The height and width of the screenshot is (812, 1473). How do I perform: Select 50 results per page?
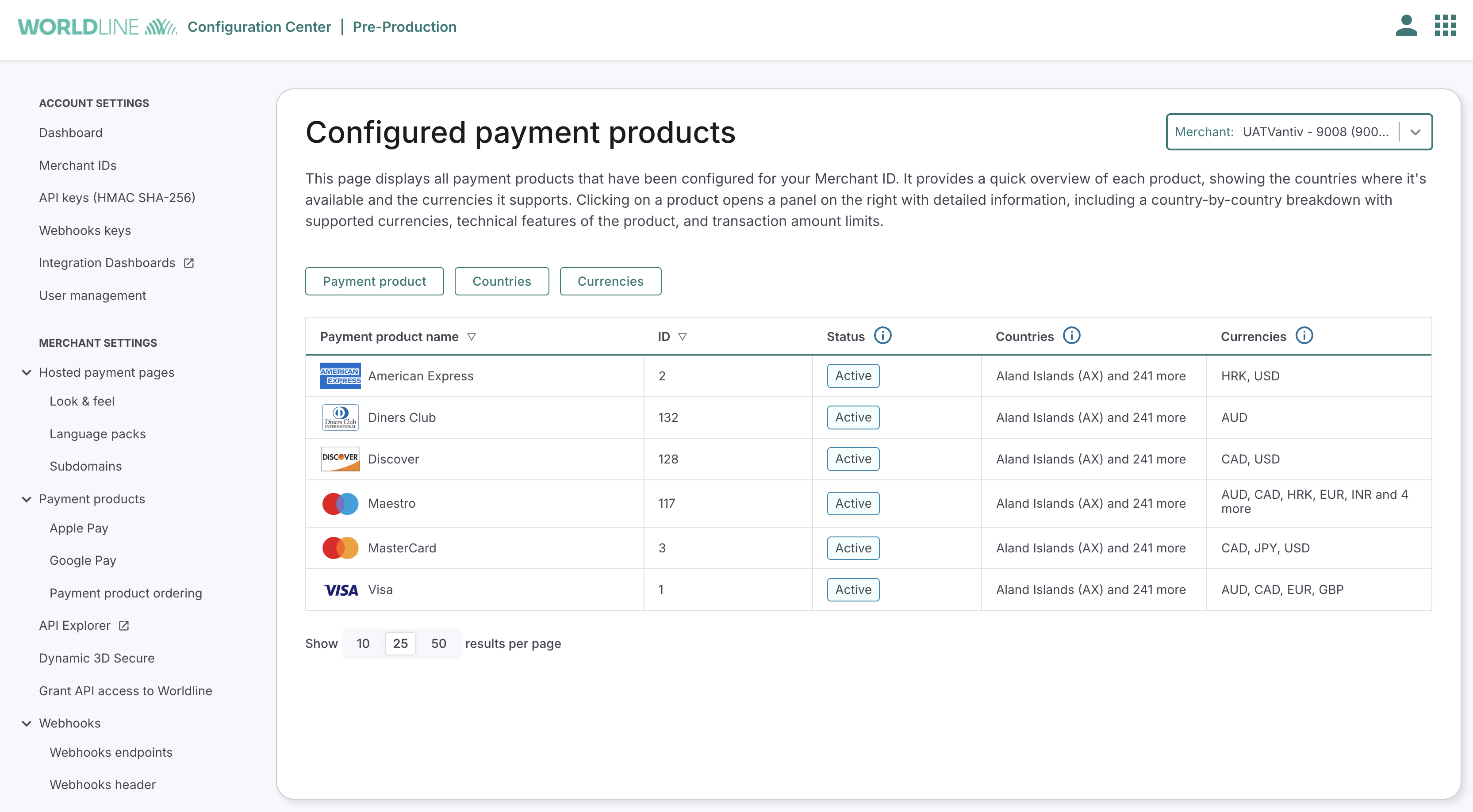[x=439, y=643]
